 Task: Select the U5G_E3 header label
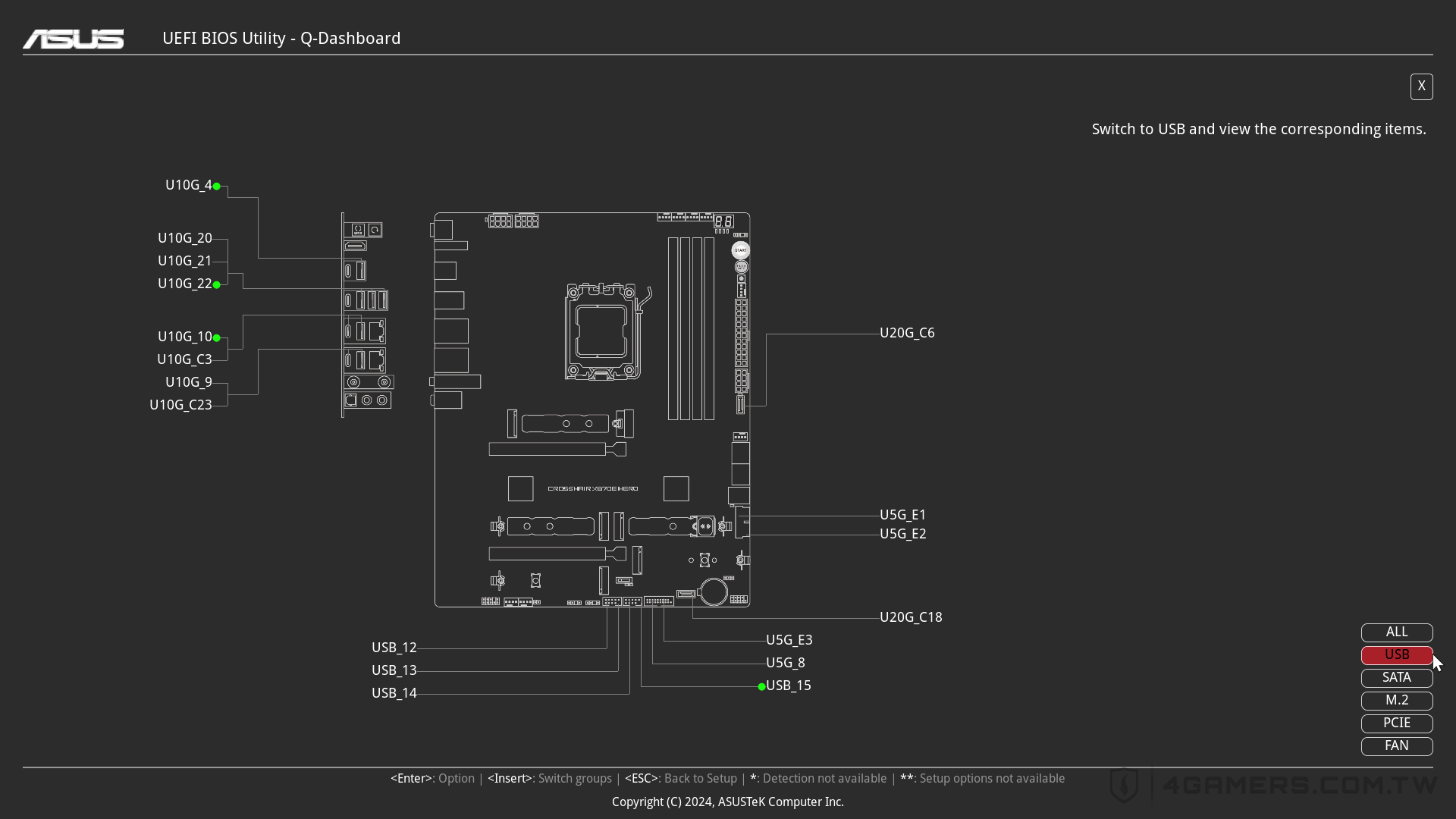coord(789,640)
